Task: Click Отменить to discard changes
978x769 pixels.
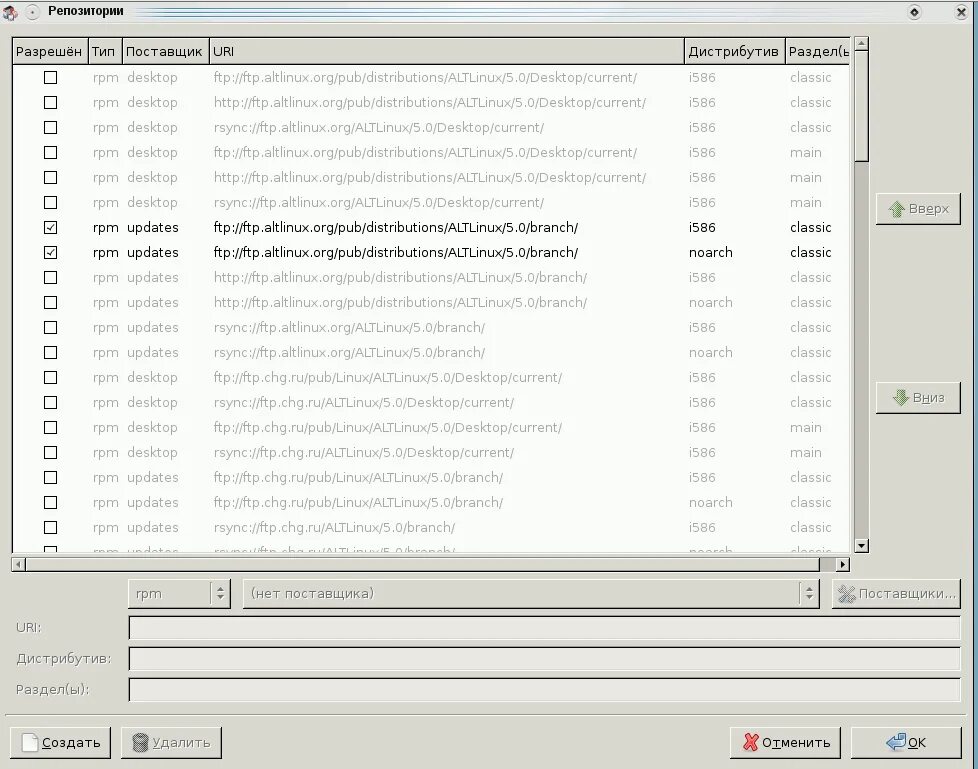Action: (786, 743)
